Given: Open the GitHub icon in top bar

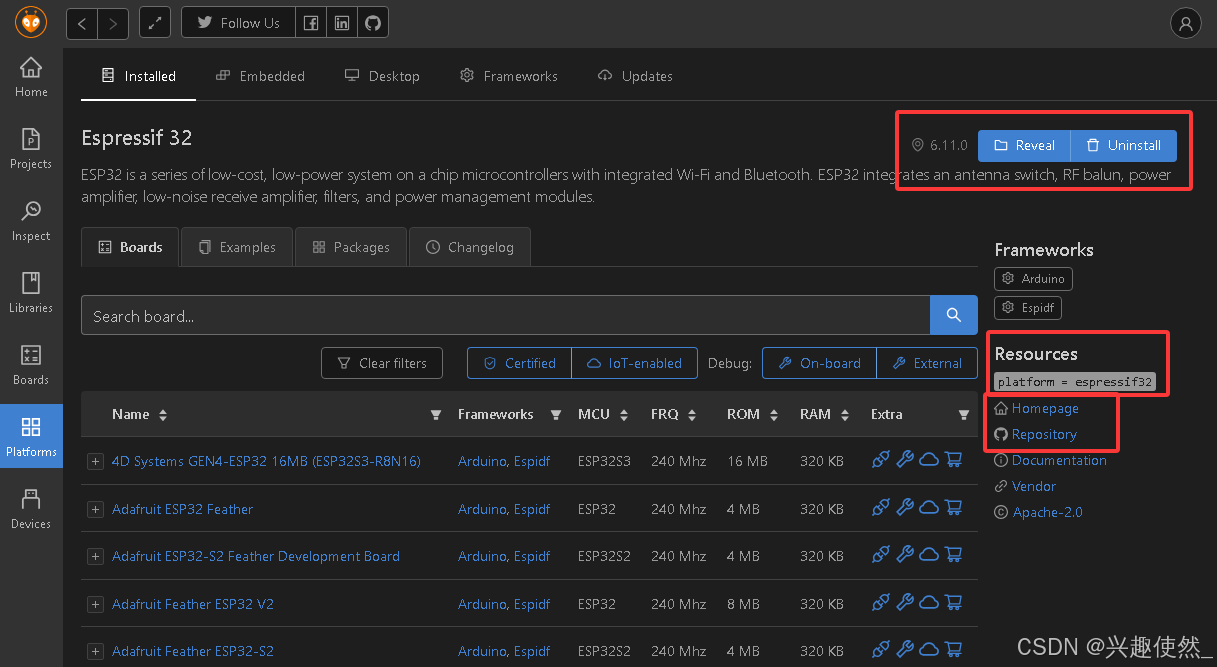Looking at the screenshot, I should point(373,23).
